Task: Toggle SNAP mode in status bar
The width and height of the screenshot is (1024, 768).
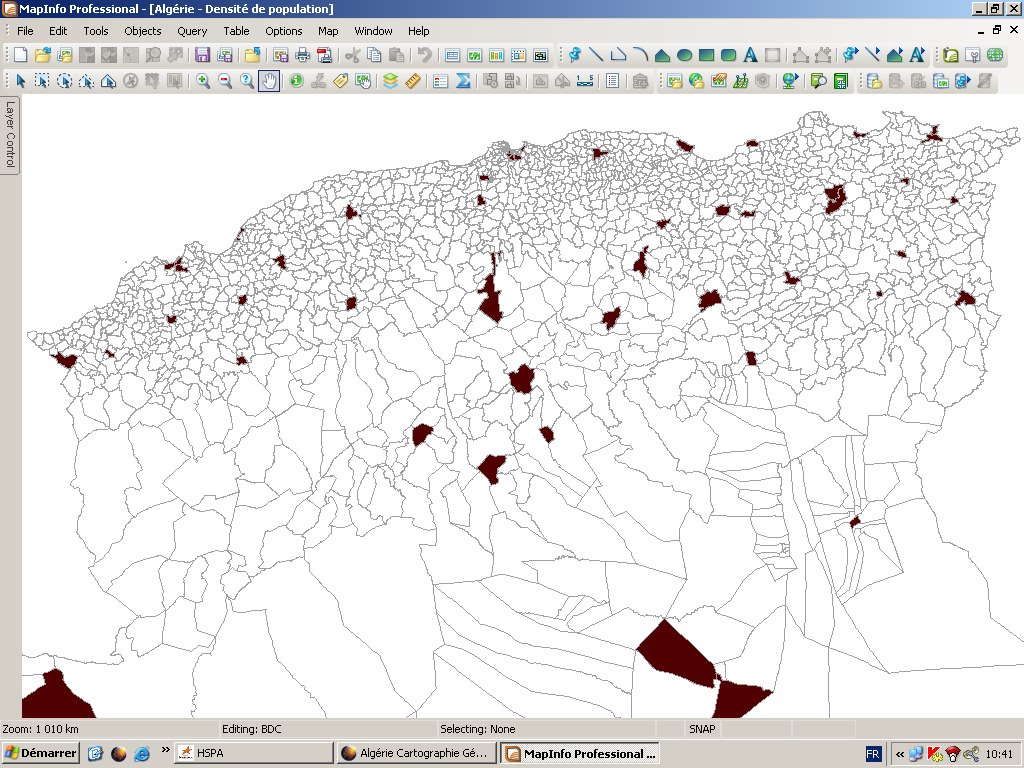Action: pos(700,729)
